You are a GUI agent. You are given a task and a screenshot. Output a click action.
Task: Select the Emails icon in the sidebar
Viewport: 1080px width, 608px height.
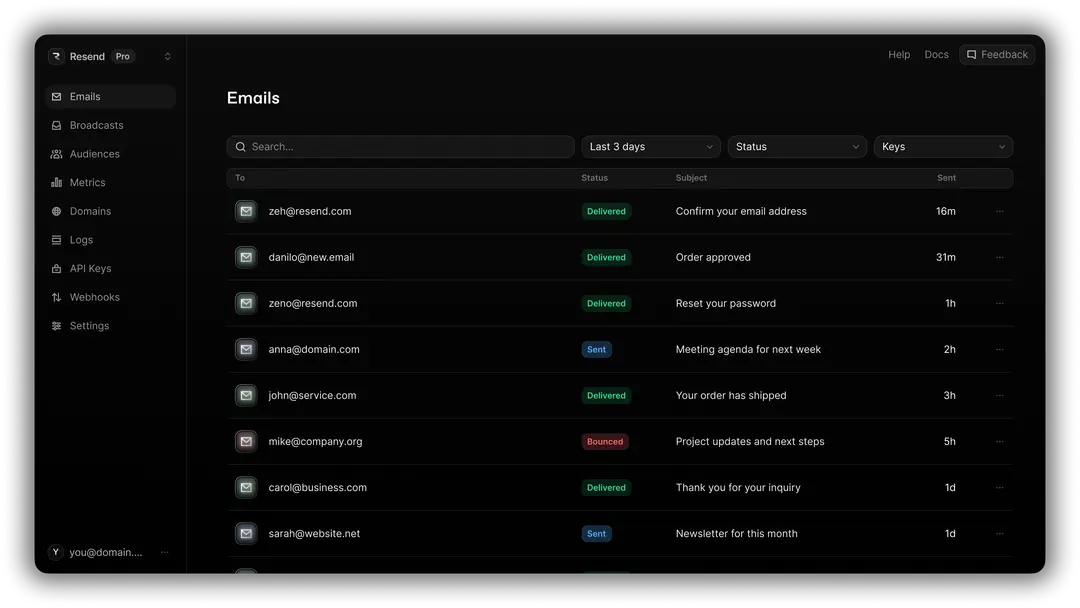coord(58,96)
